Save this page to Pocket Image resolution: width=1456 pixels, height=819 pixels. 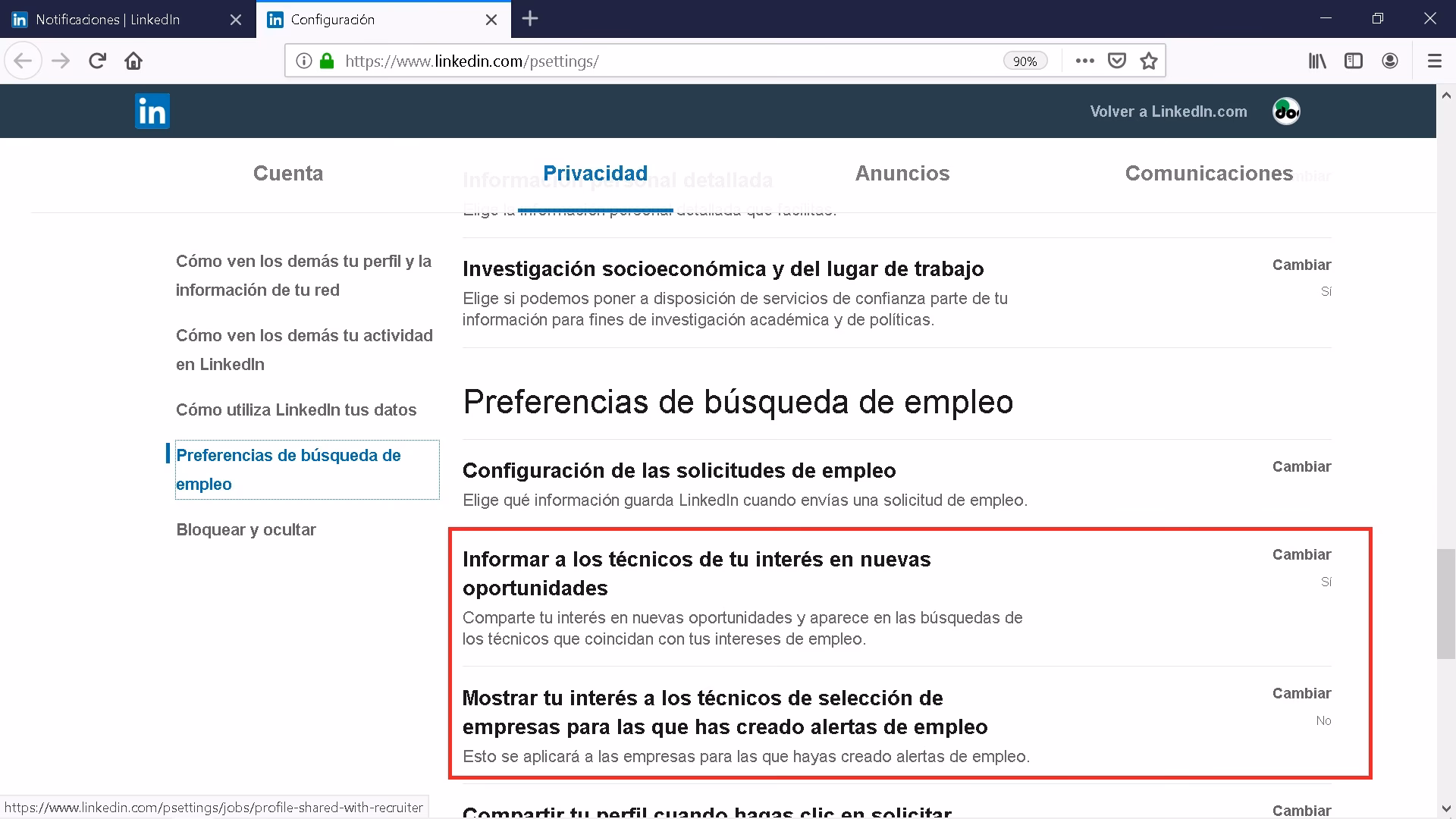pyautogui.click(x=1116, y=61)
